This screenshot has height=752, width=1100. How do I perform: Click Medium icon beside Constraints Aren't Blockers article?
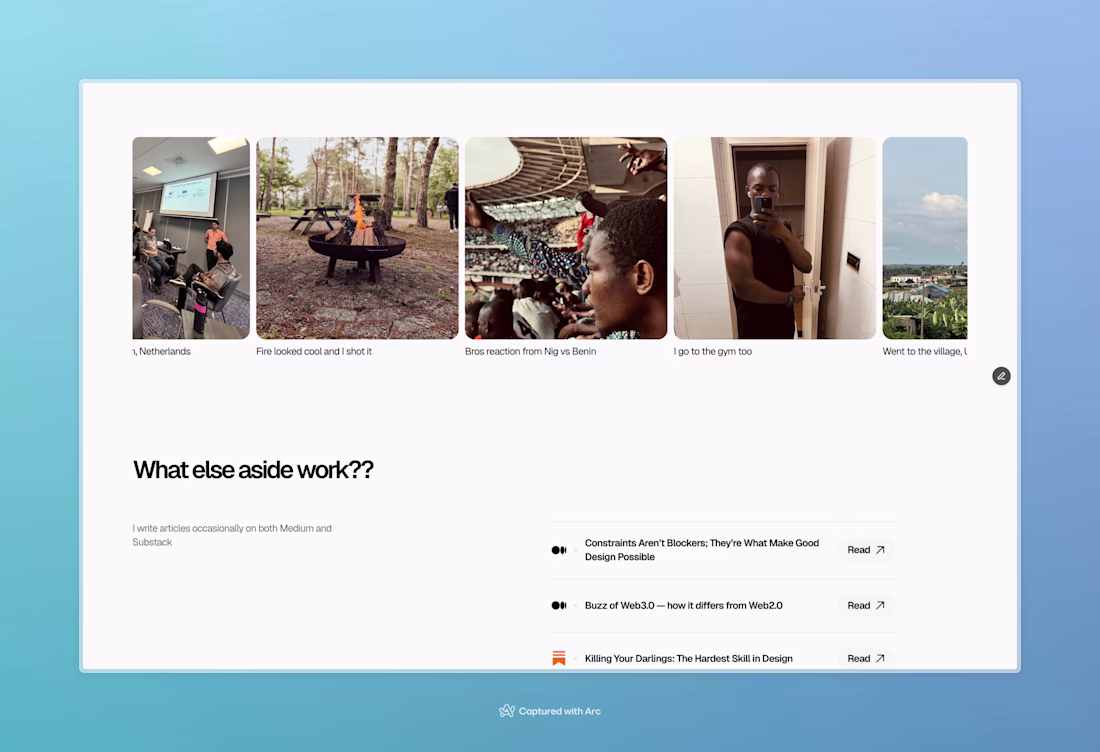pyautogui.click(x=558, y=550)
